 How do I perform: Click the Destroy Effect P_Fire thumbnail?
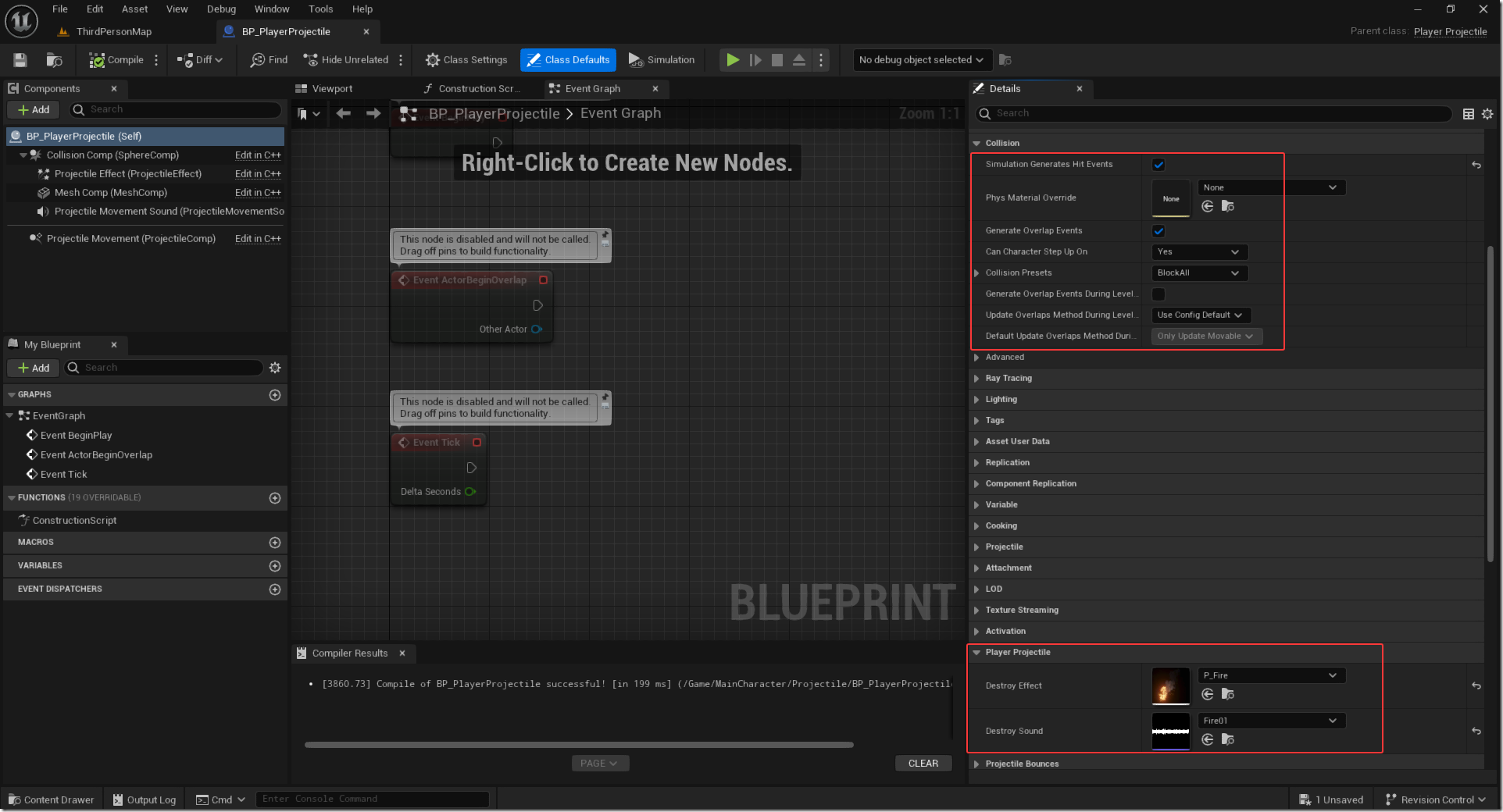tap(1171, 686)
